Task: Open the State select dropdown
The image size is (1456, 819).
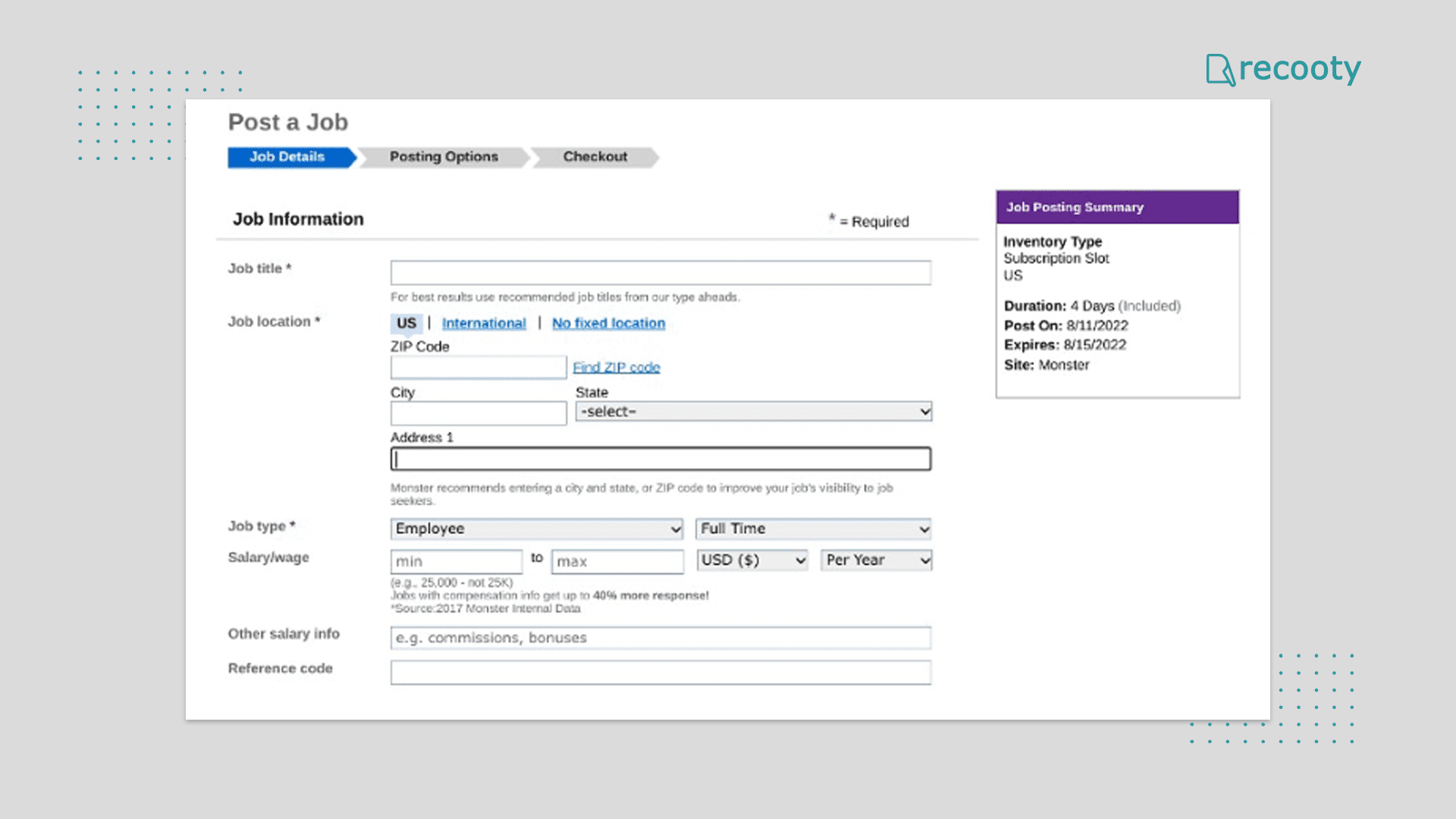Action: click(x=753, y=412)
